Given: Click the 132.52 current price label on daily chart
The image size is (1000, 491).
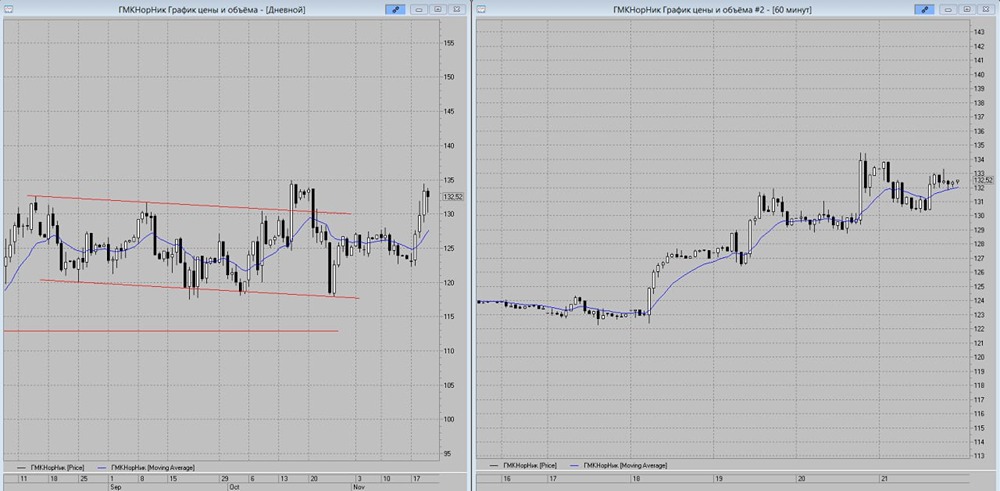Looking at the screenshot, I should coord(453,196).
